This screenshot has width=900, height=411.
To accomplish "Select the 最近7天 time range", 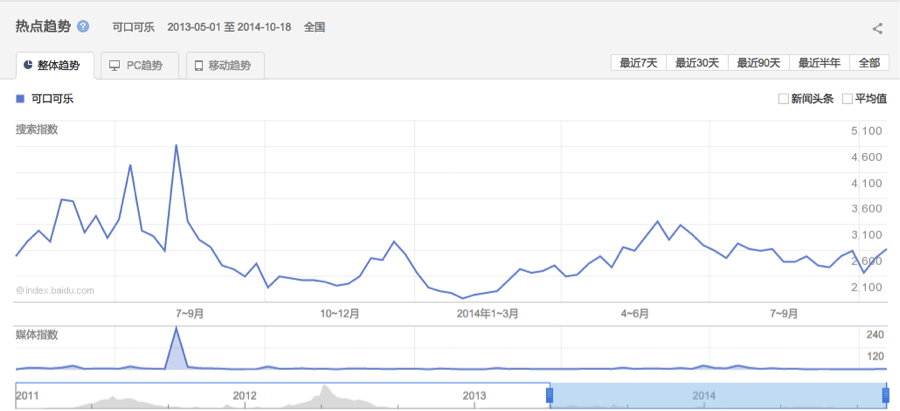I will 639,63.
